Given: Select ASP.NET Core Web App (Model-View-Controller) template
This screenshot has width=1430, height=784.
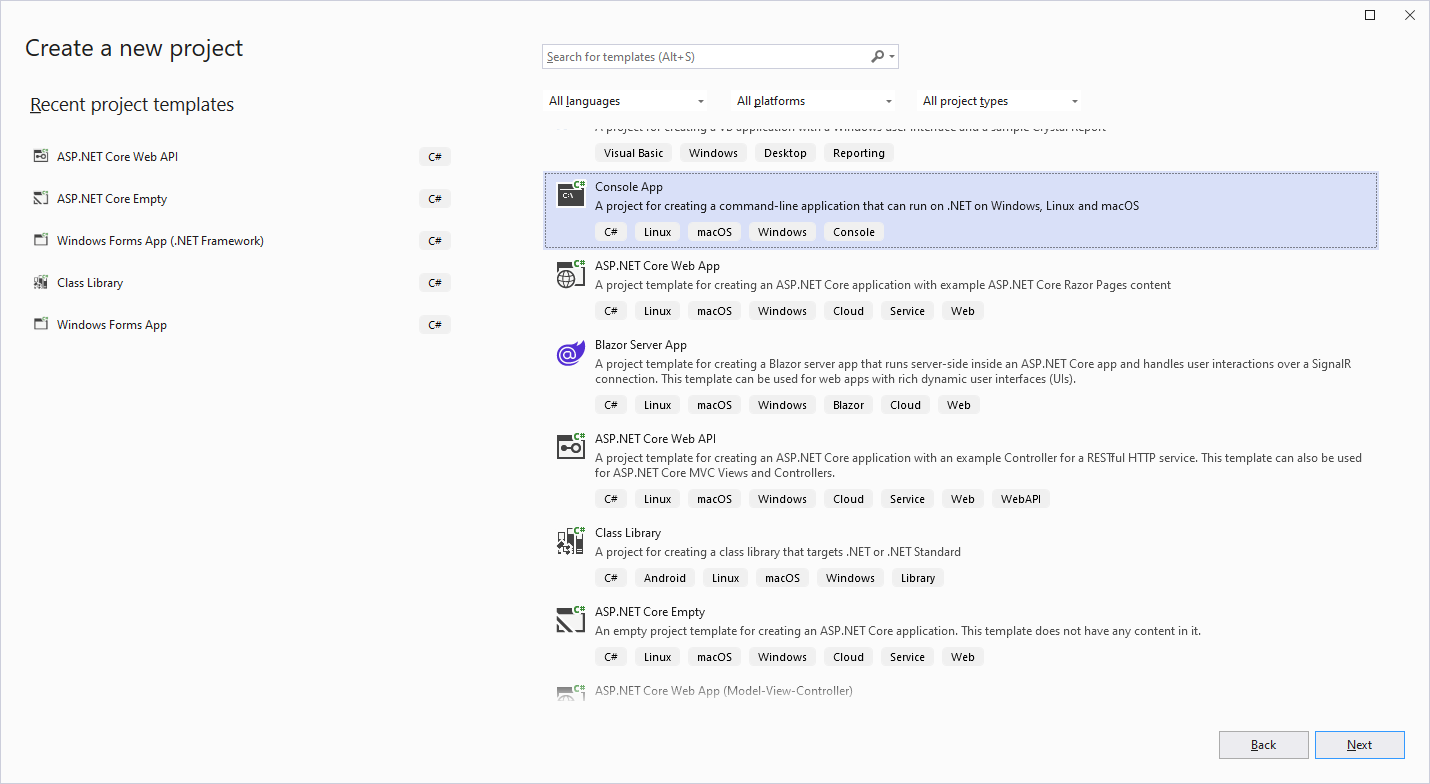Looking at the screenshot, I should click(723, 691).
